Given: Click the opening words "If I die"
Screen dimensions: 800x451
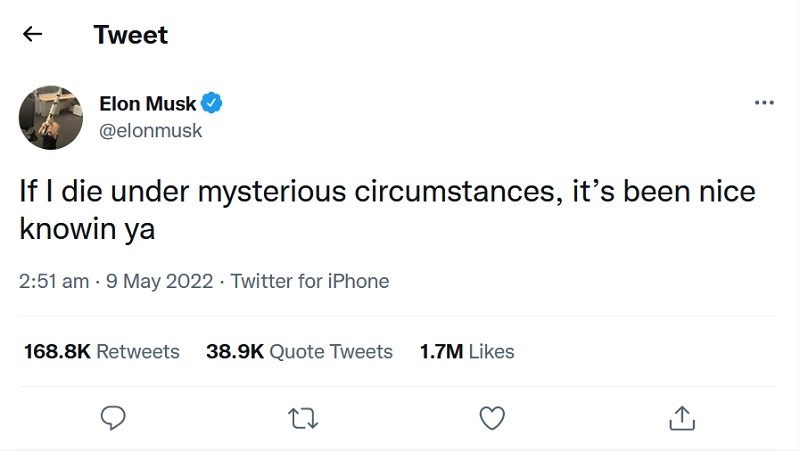Looking at the screenshot, I should pyautogui.click(x=58, y=191).
